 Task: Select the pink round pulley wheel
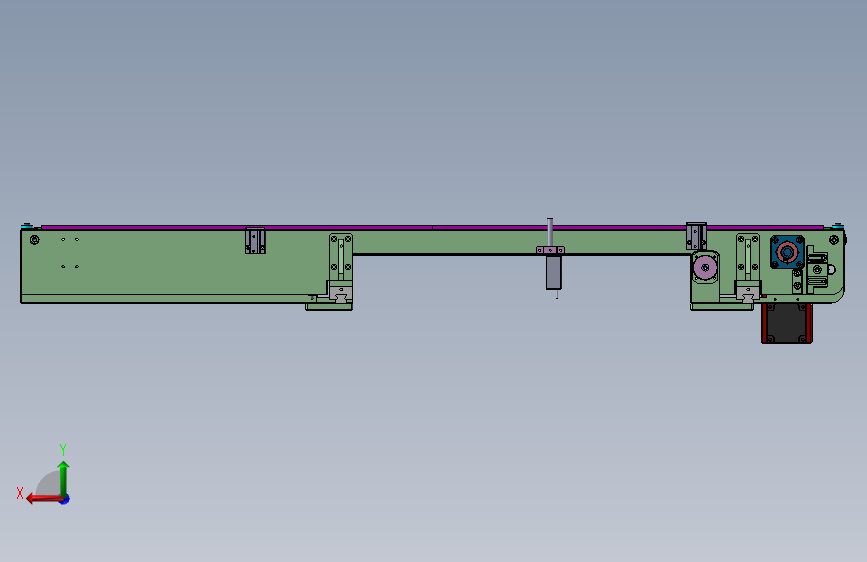coord(705,268)
